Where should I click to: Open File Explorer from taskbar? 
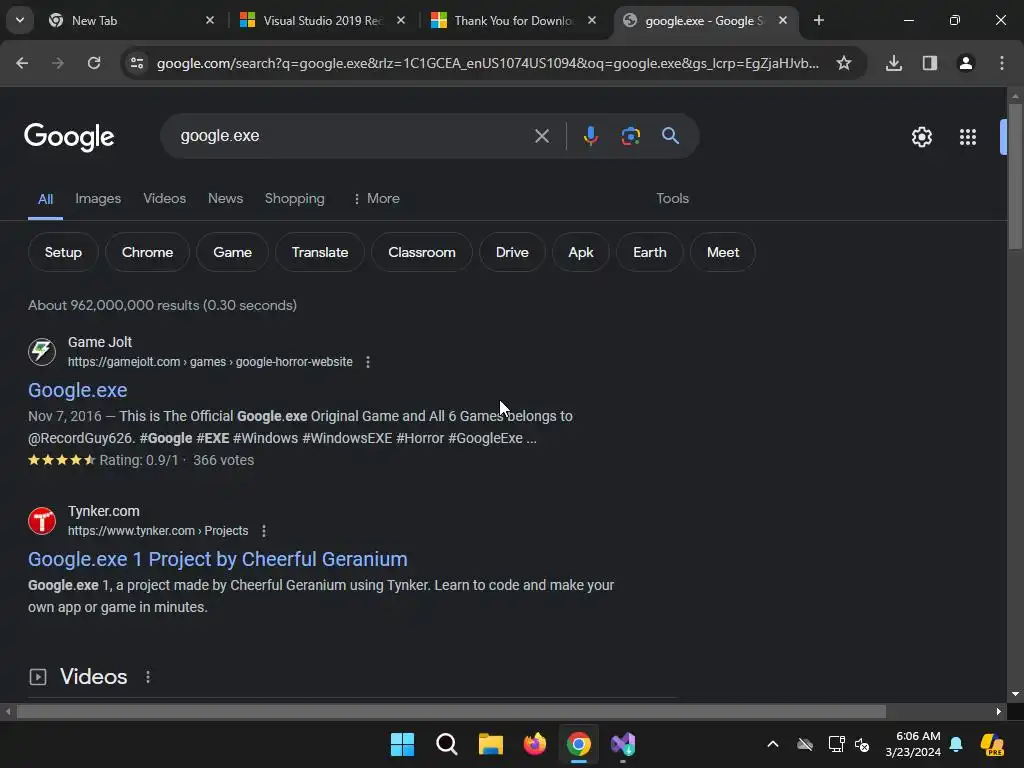(x=490, y=744)
